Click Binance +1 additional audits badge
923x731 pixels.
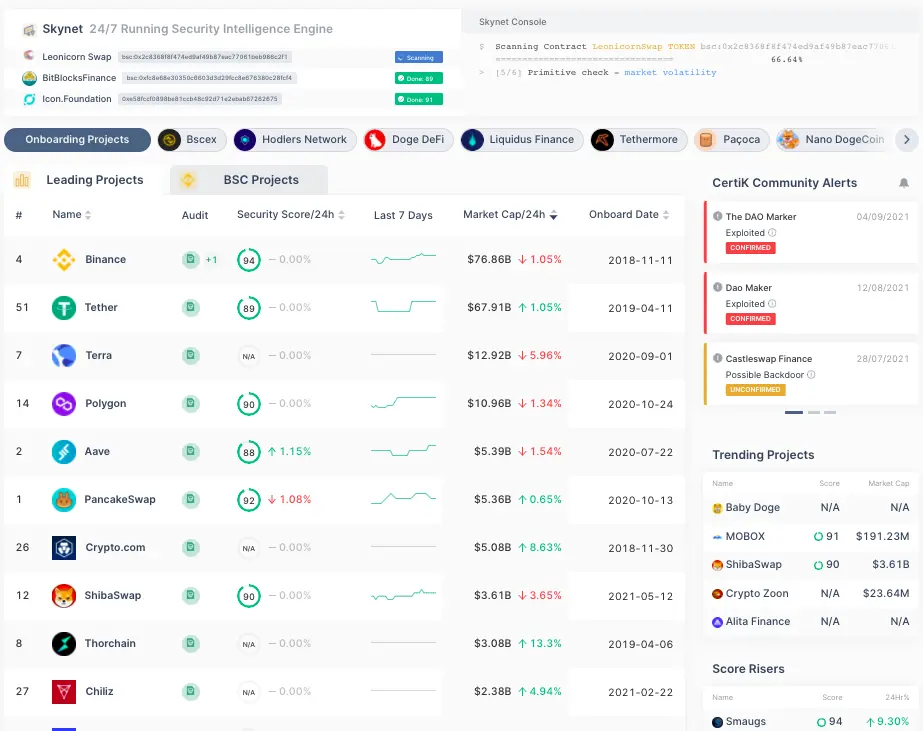point(211,260)
